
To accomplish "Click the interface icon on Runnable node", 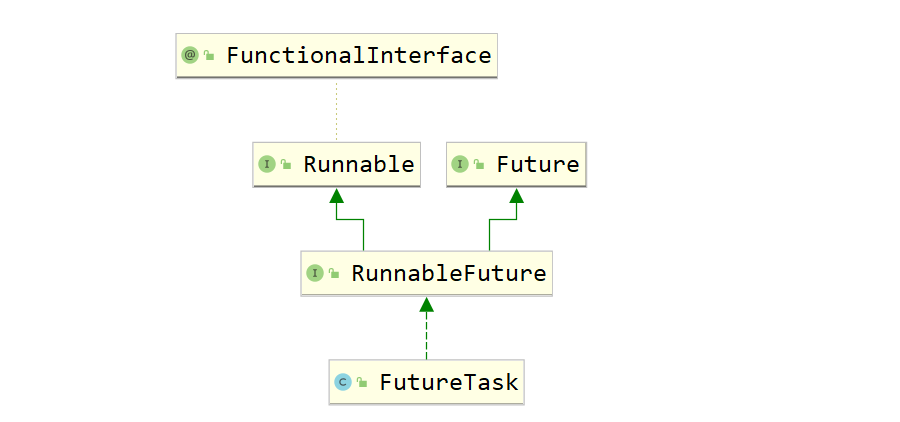I will (x=266, y=164).
